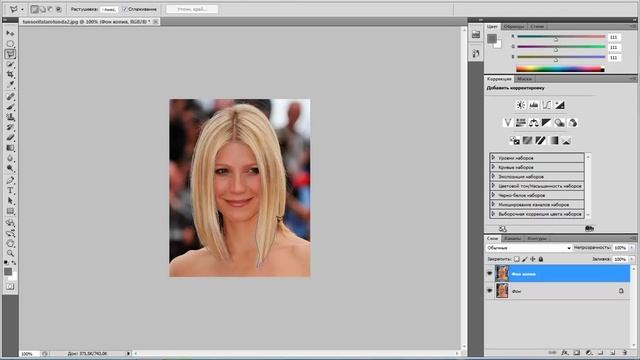Select the Clone Stamp tool
This screenshot has width=640, height=360.
point(10,117)
